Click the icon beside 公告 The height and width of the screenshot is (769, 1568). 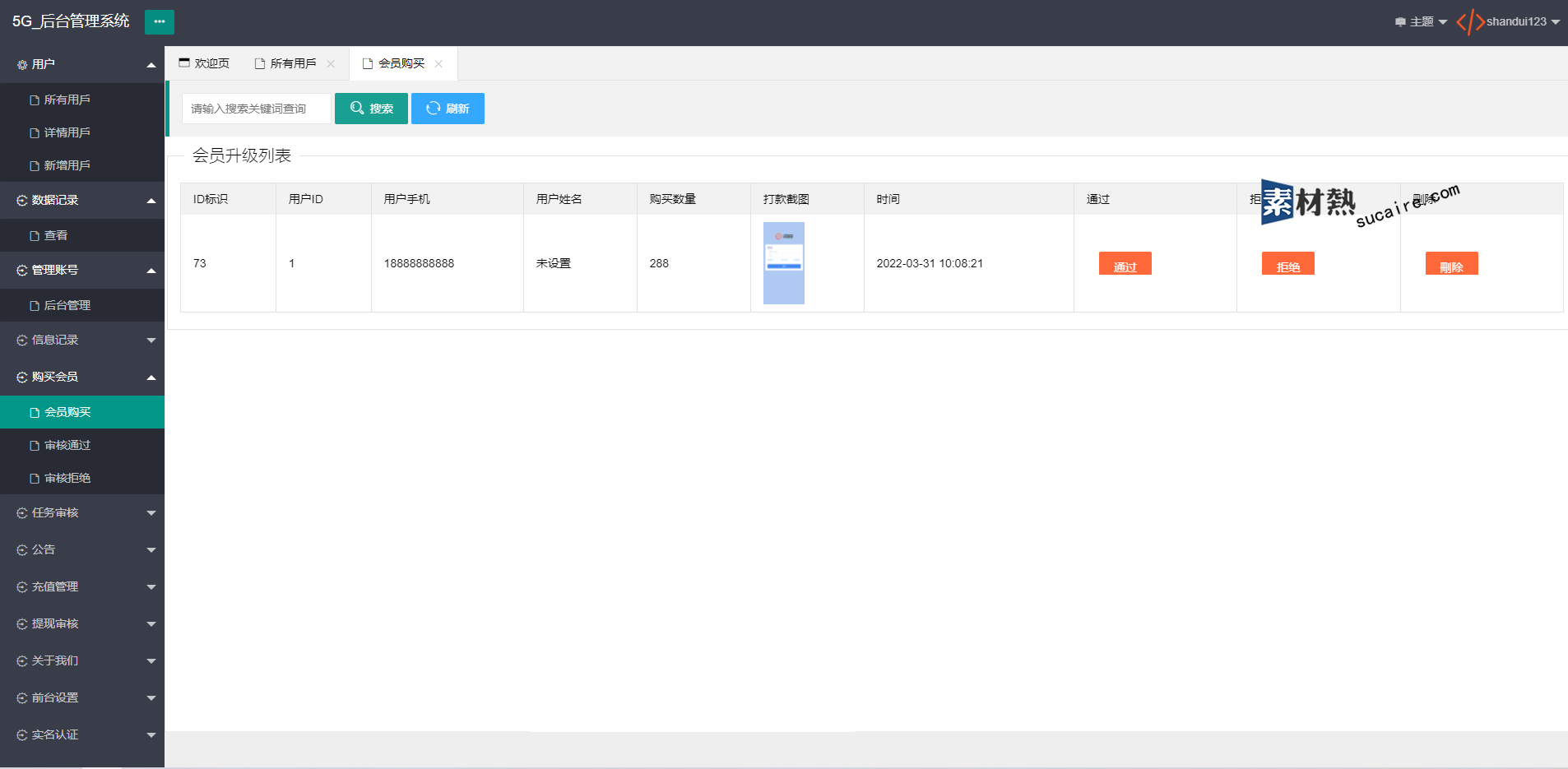point(22,550)
